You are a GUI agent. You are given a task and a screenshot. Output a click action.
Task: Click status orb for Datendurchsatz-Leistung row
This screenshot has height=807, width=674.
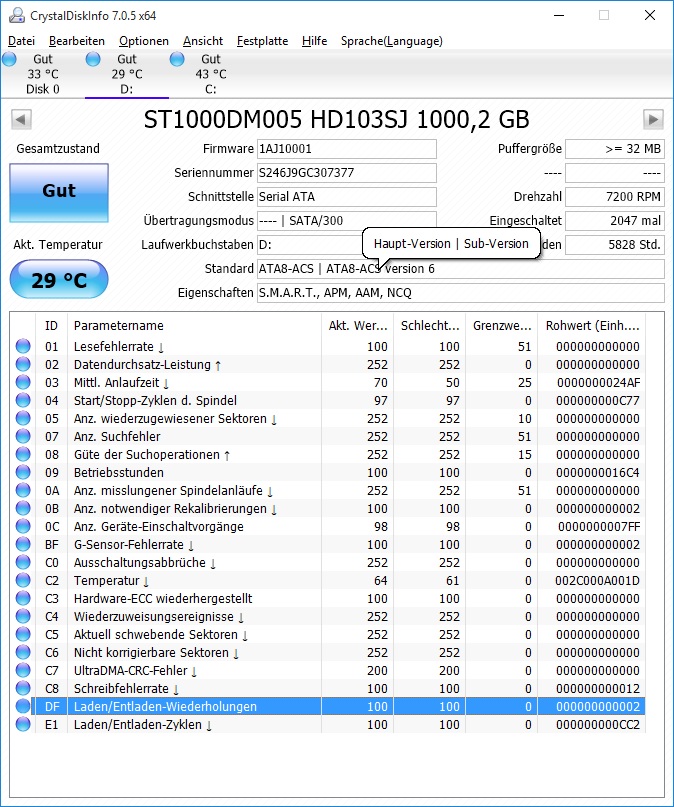click(x=23, y=364)
